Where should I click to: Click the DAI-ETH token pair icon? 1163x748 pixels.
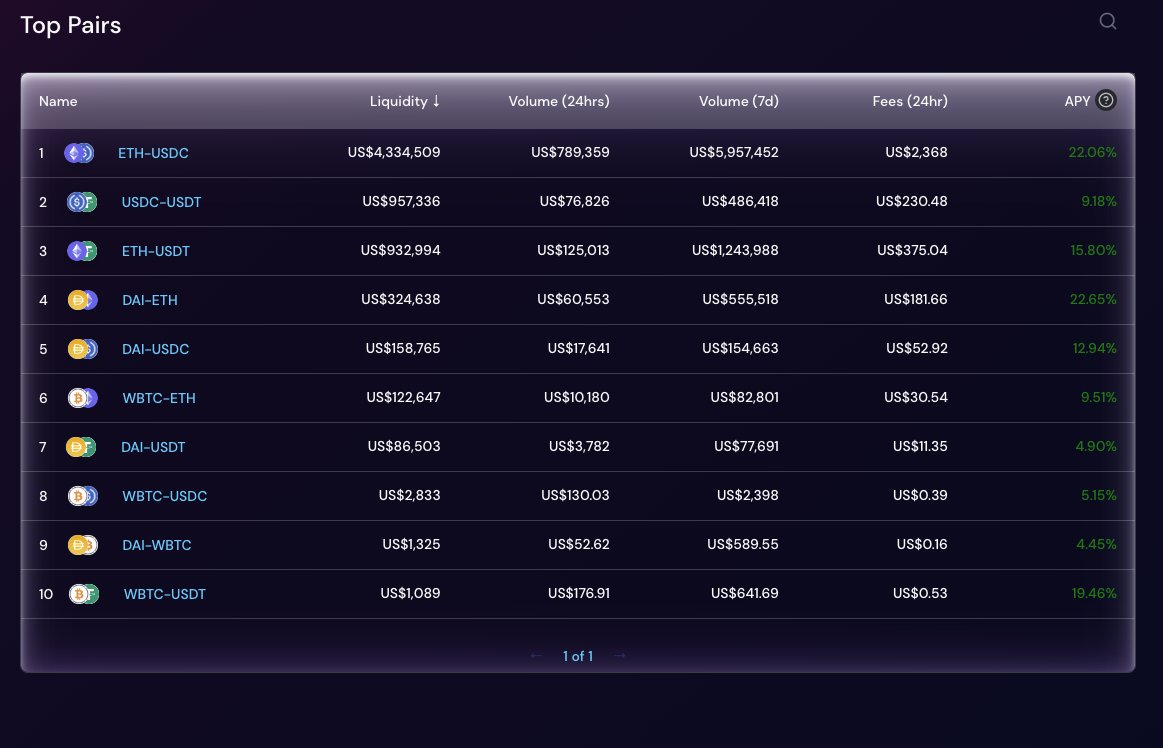tap(81, 300)
